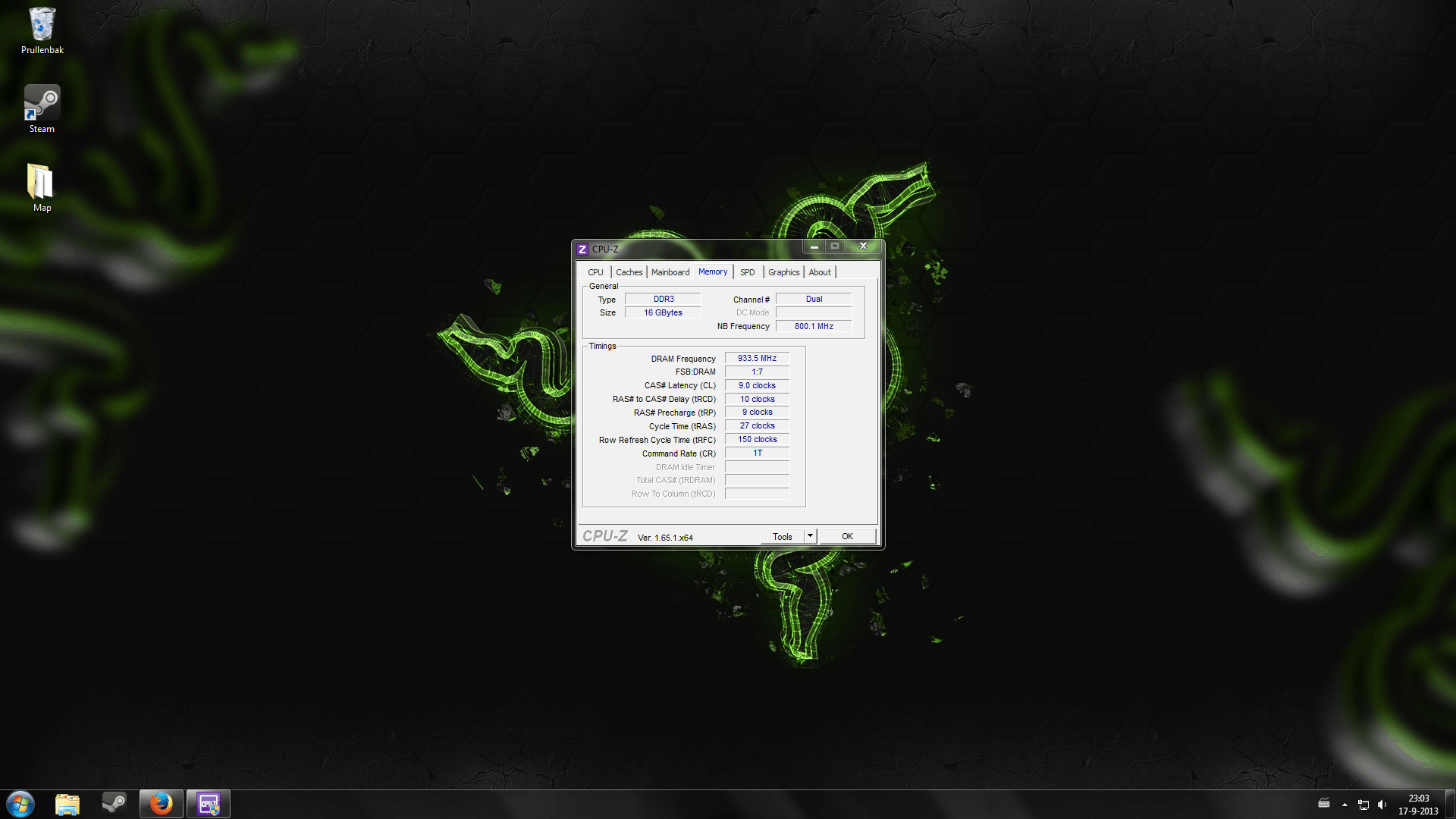Switch to the CPU tab
The height and width of the screenshot is (819, 1456).
coord(595,272)
